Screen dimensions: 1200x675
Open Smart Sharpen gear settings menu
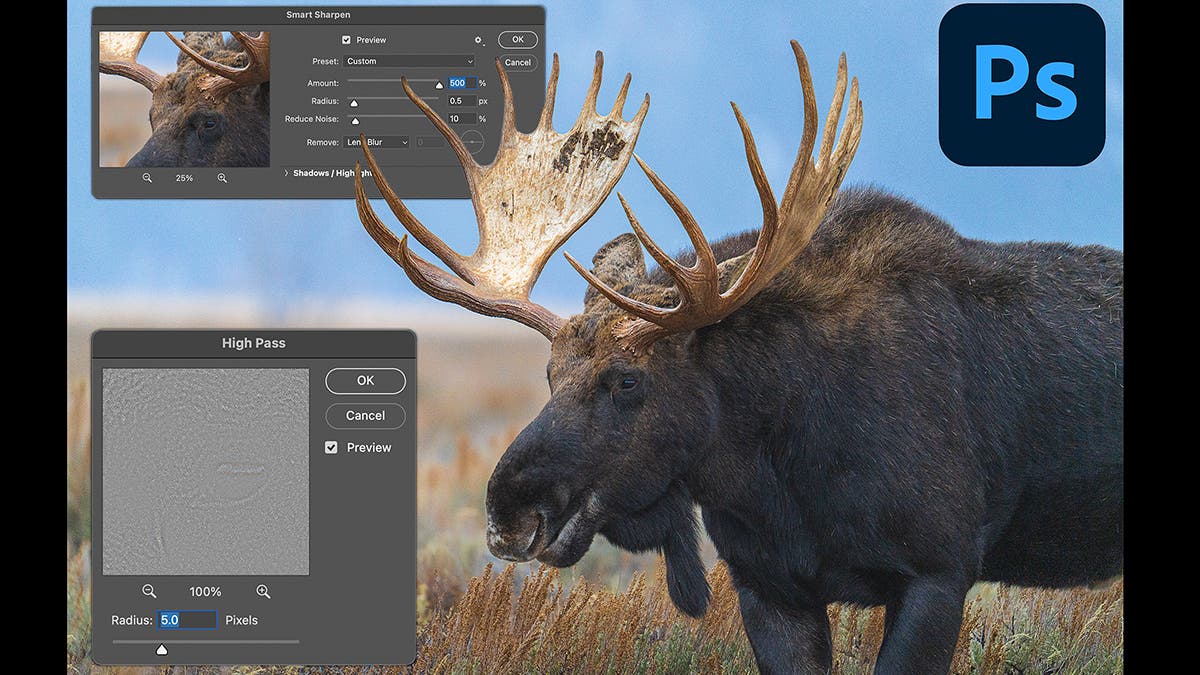[x=478, y=41]
